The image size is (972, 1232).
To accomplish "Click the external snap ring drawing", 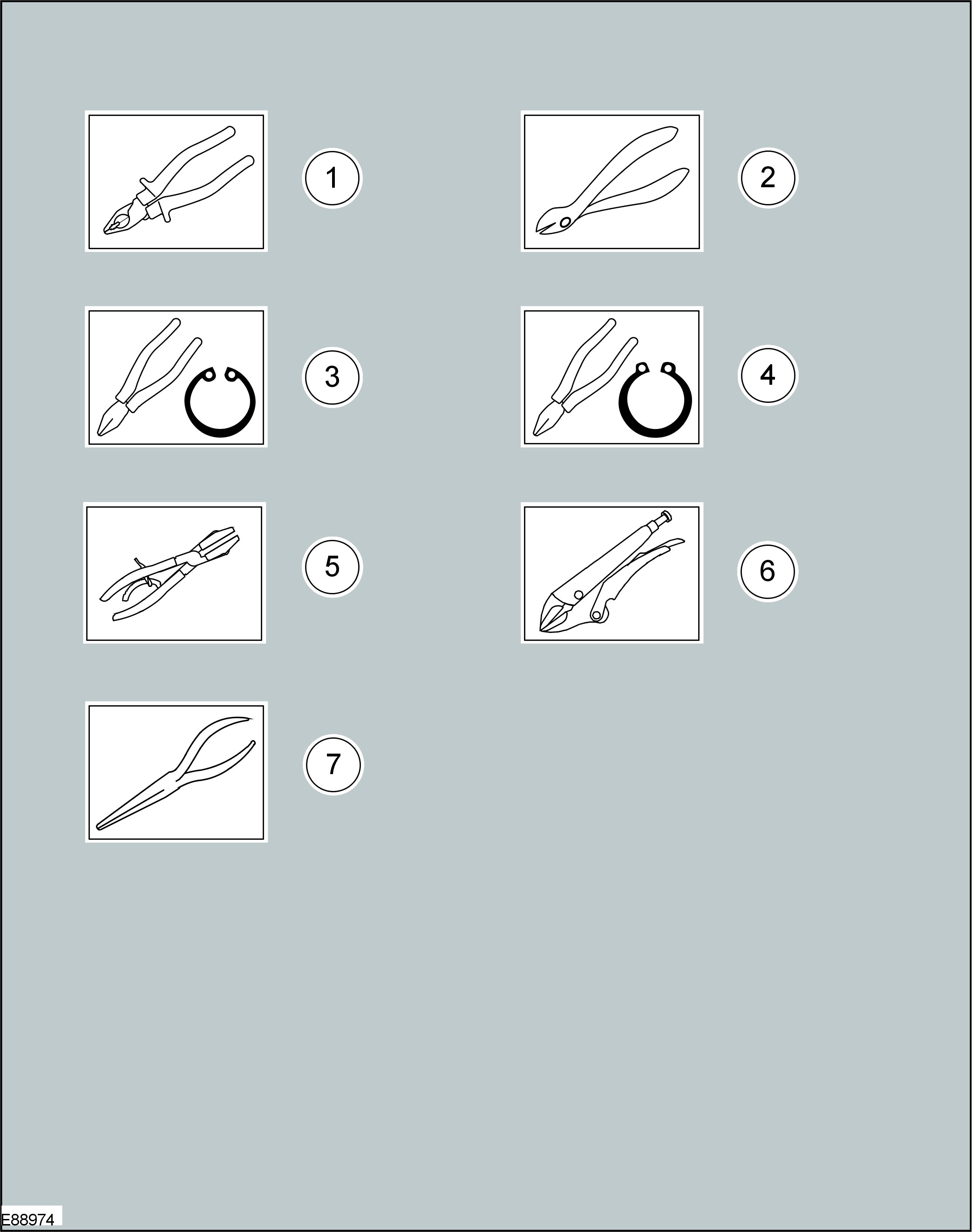I will click(656, 400).
